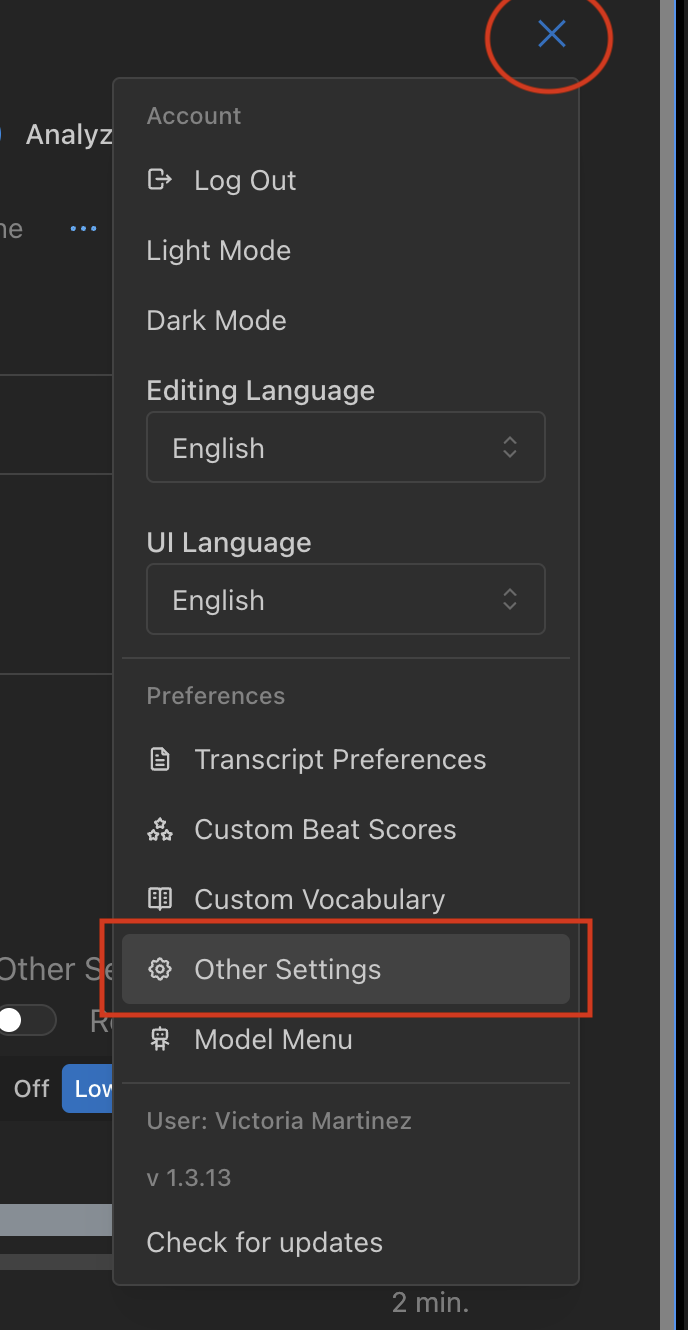Click the Custom Beat Scores stars icon

pos(159,830)
